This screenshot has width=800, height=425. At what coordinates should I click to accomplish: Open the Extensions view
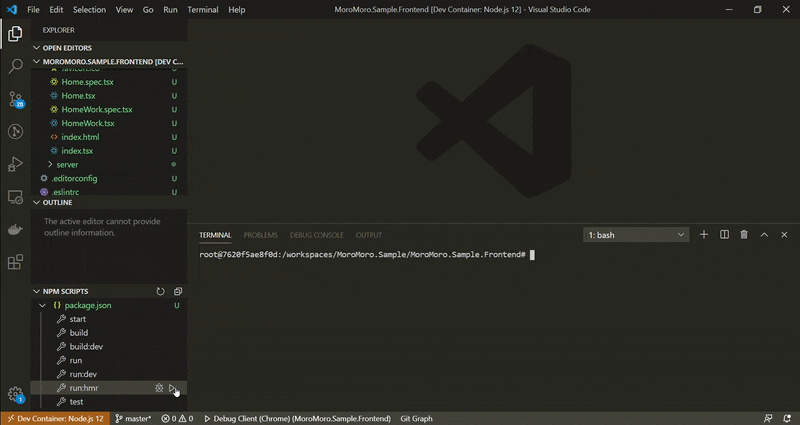pos(15,262)
